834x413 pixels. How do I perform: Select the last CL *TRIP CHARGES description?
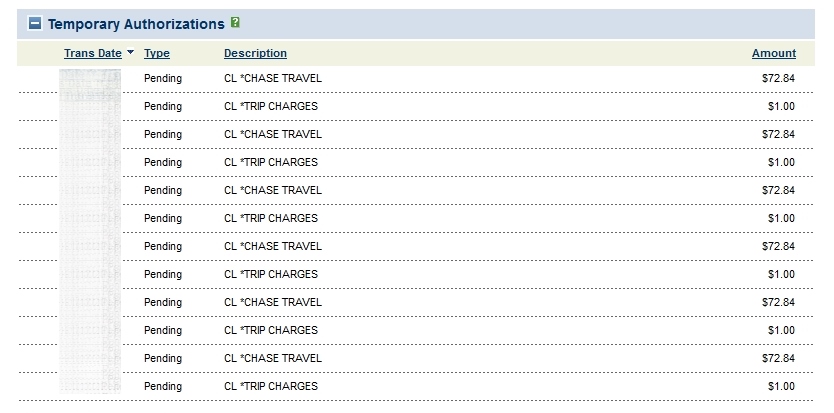click(x=270, y=386)
